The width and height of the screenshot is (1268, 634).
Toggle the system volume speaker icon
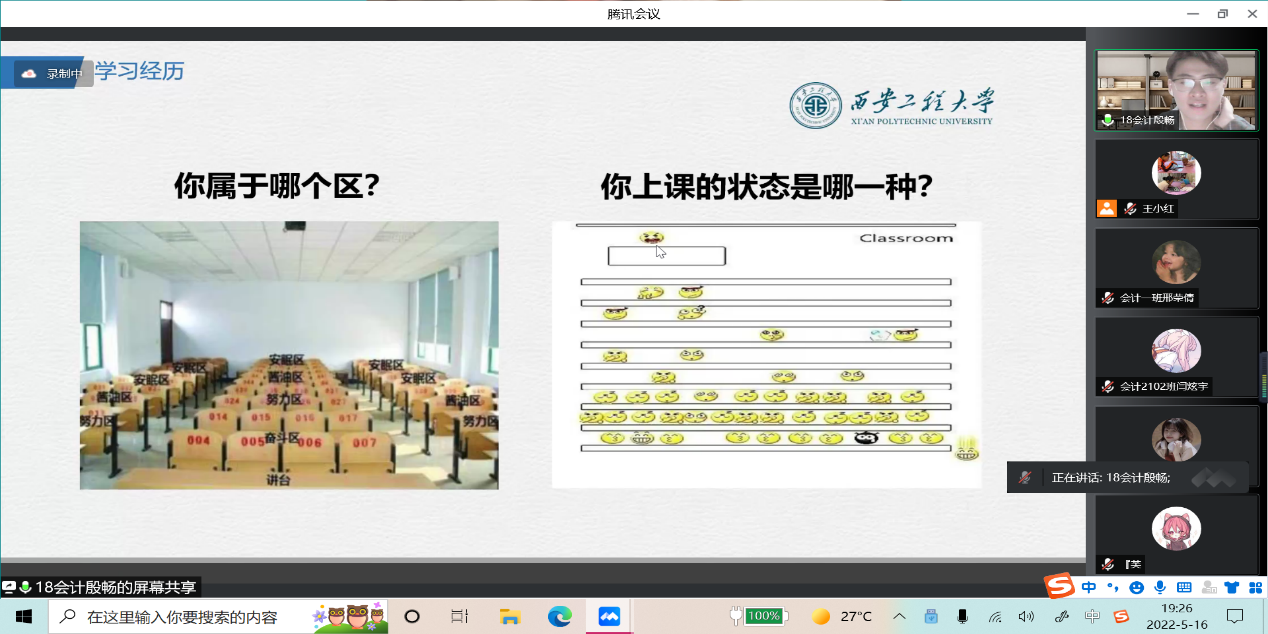pos(1026,616)
